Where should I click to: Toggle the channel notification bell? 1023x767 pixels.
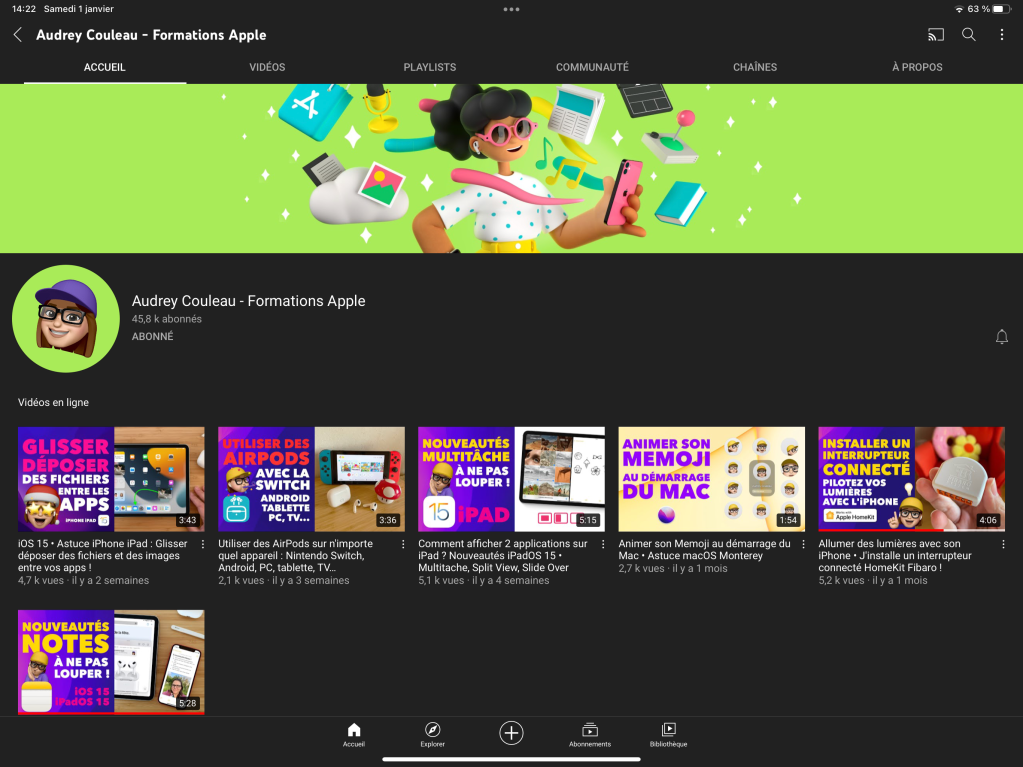coord(1001,337)
